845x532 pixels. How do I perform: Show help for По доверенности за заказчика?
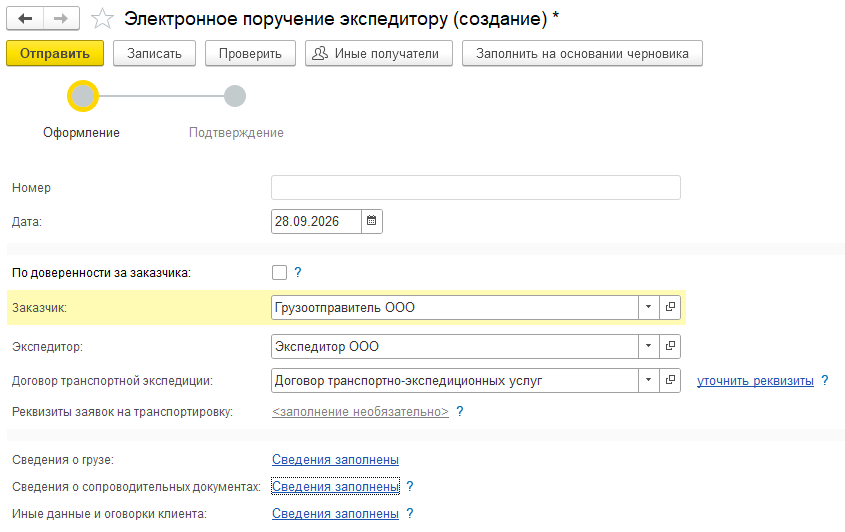pyautogui.click(x=297, y=272)
